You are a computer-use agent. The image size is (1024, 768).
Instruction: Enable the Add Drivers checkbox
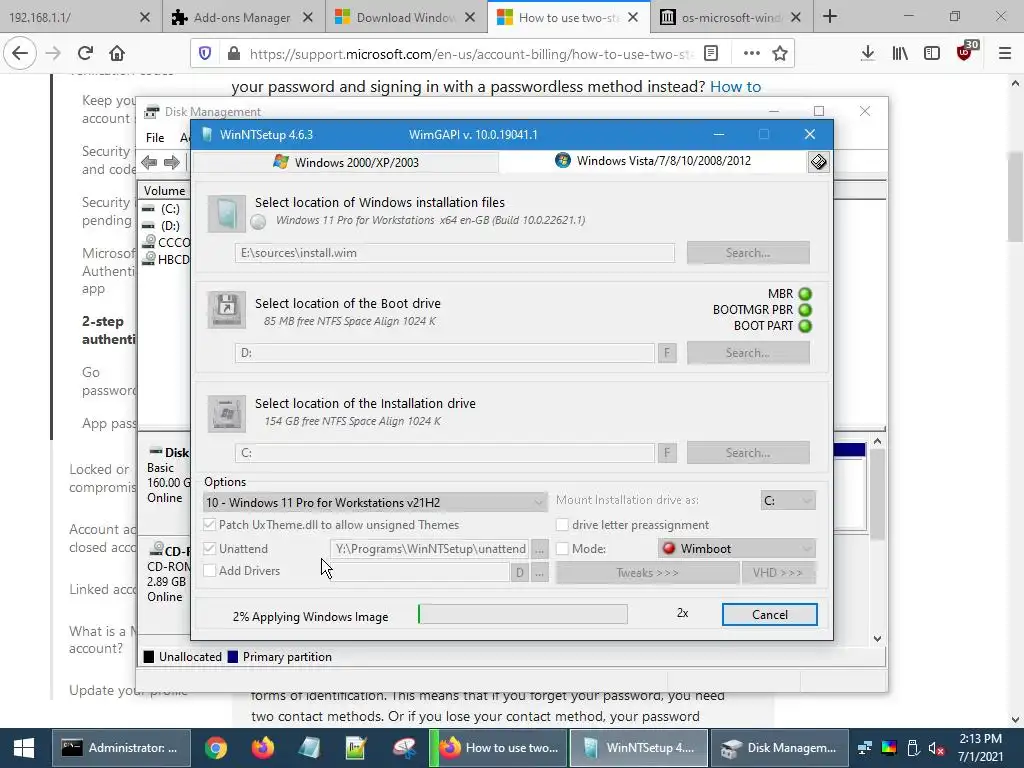[210, 571]
